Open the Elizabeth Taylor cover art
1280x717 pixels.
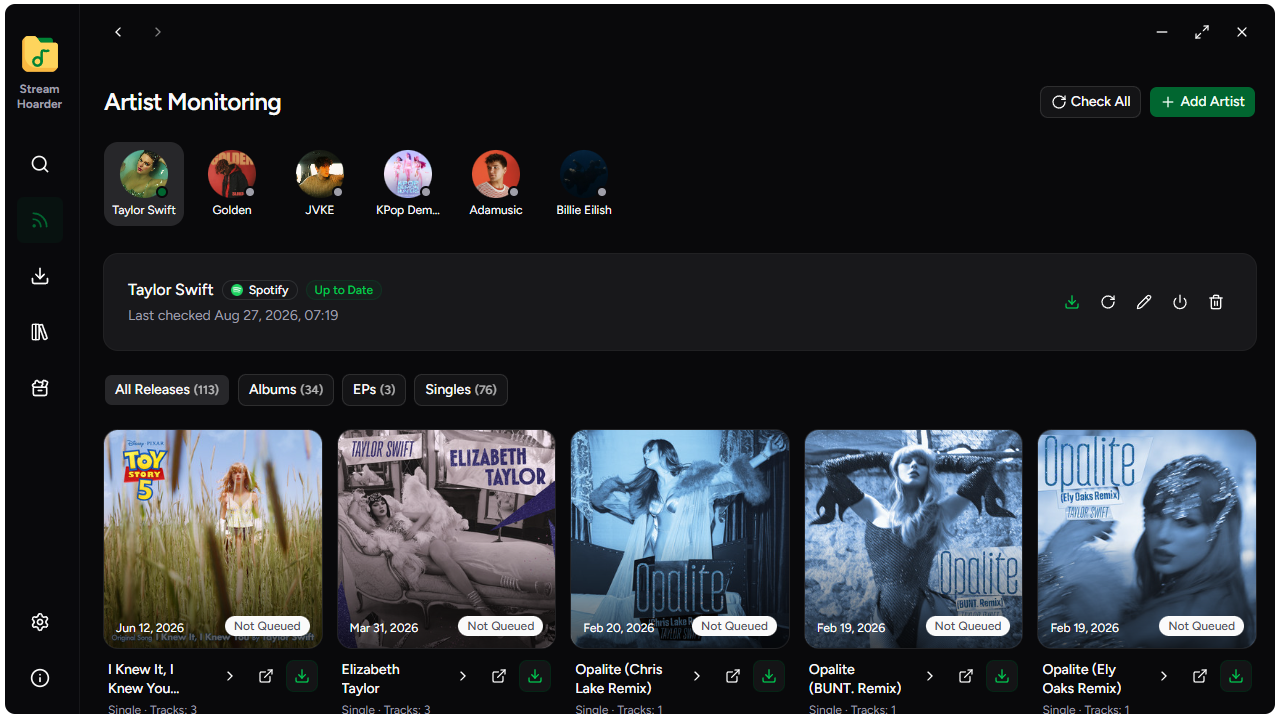click(x=447, y=539)
